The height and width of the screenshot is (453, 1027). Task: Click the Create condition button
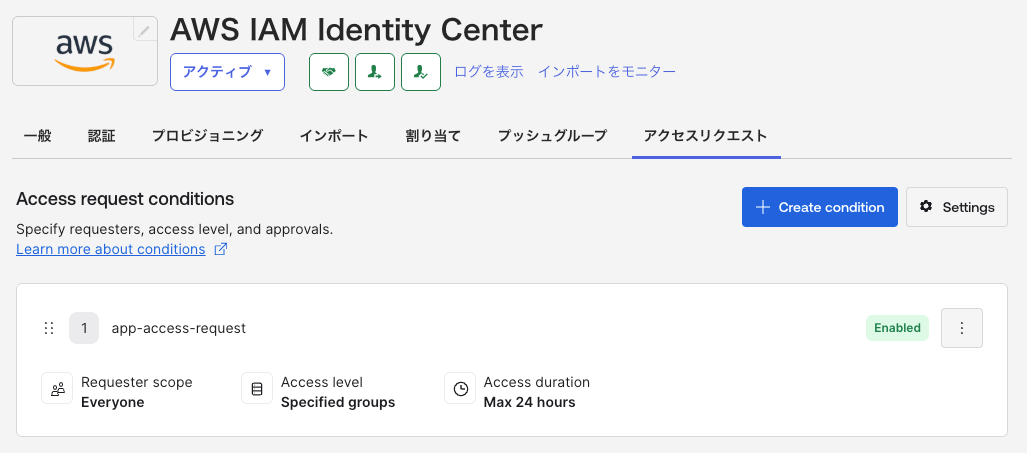click(x=819, y=207)
